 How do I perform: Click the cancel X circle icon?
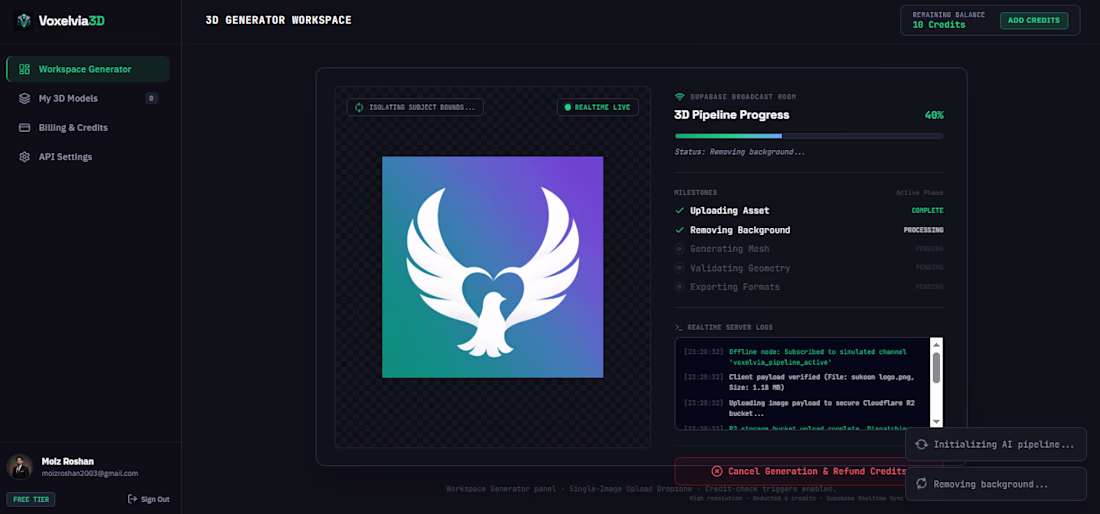[717, 471]
